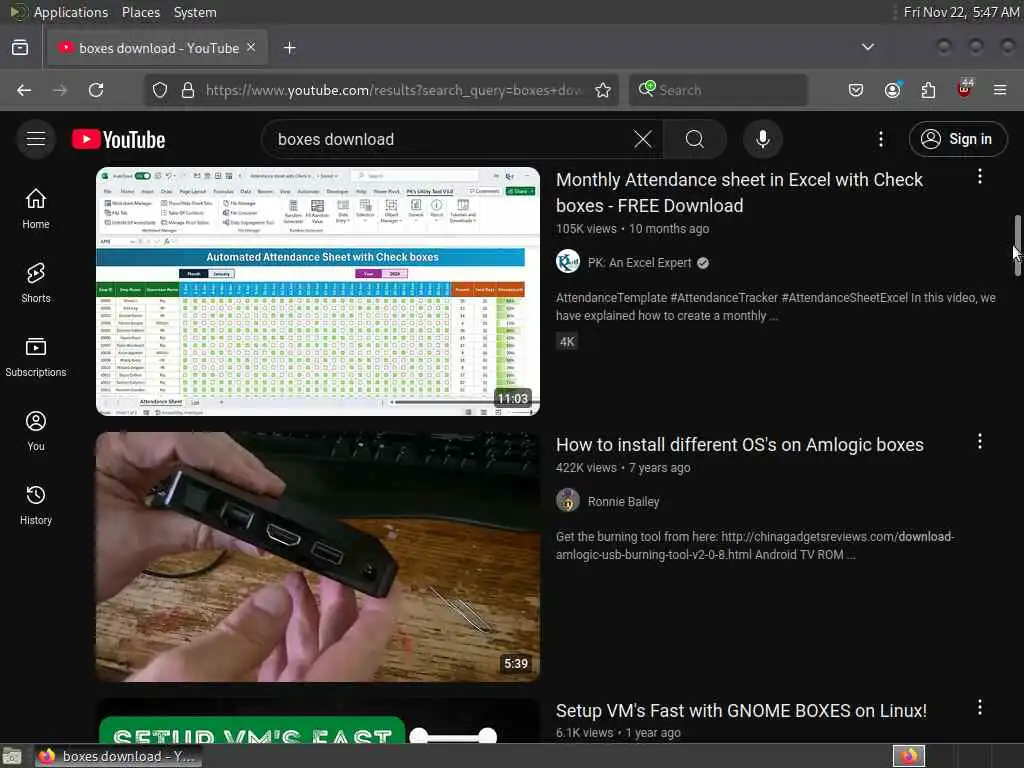The height and width of the screenshot is (768, 1024).
Task: Start voice search with the microphone
Action: pyautogui.click(x=763, y=139)
